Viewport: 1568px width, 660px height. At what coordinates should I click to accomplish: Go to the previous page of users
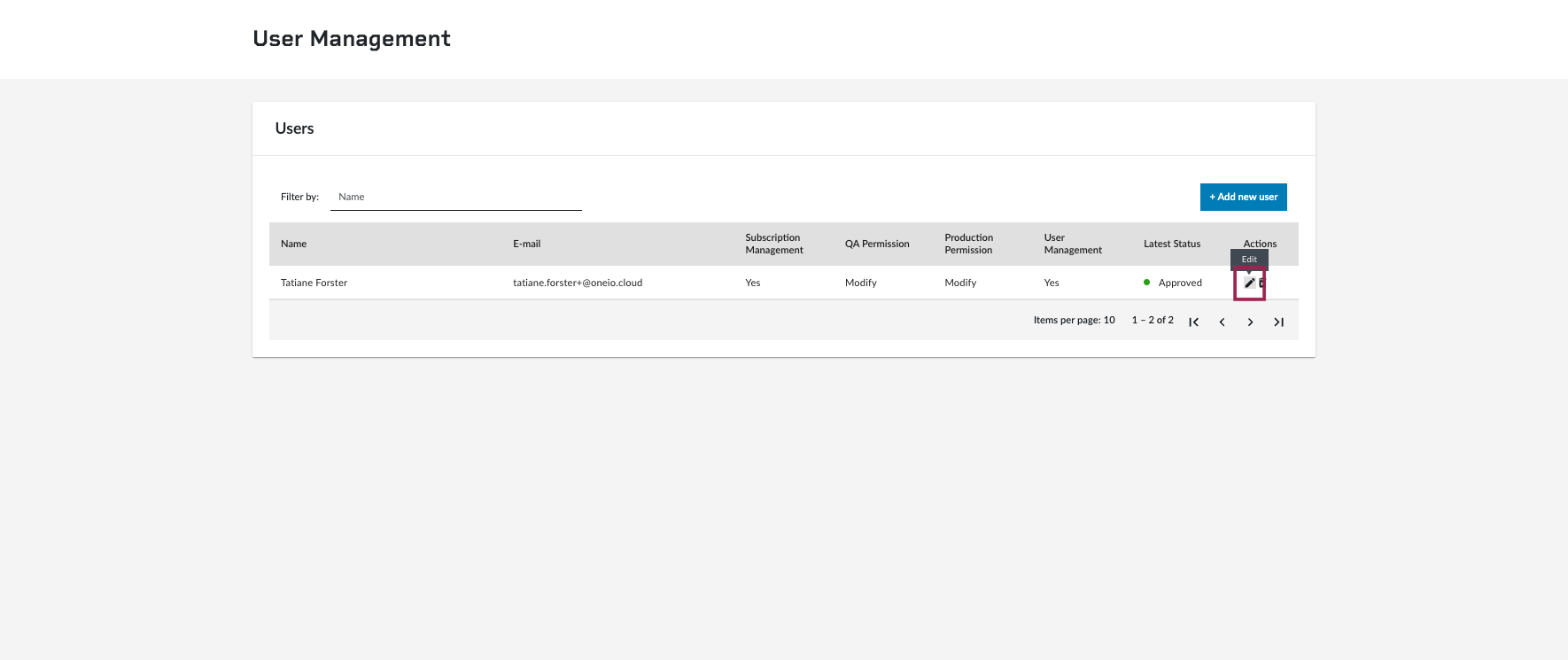click(x=1222, y=322)
